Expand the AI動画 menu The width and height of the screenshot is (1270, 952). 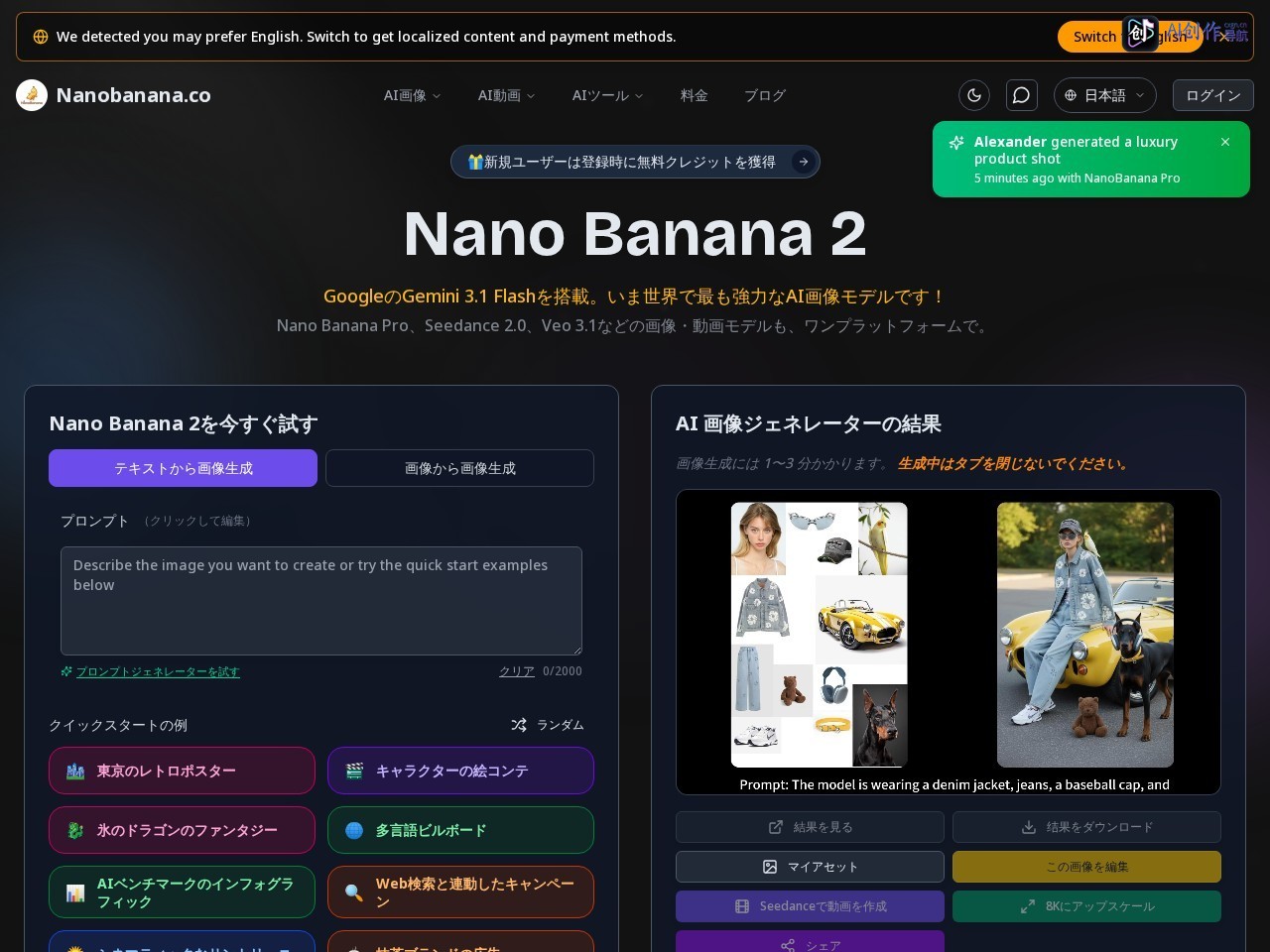[507, 95]
